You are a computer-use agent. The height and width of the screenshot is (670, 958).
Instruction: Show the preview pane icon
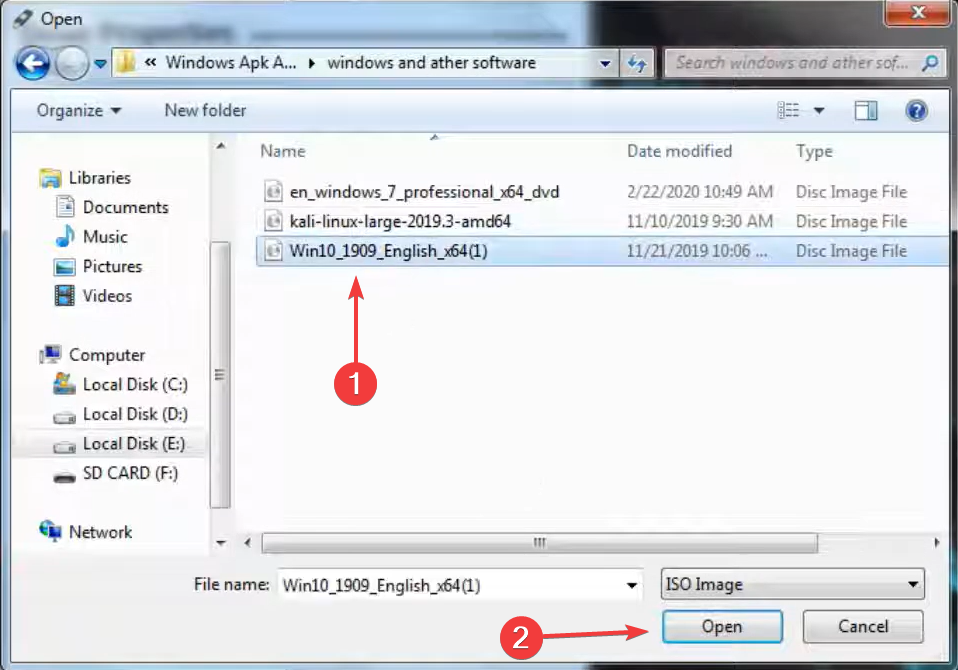pos(866,111)
